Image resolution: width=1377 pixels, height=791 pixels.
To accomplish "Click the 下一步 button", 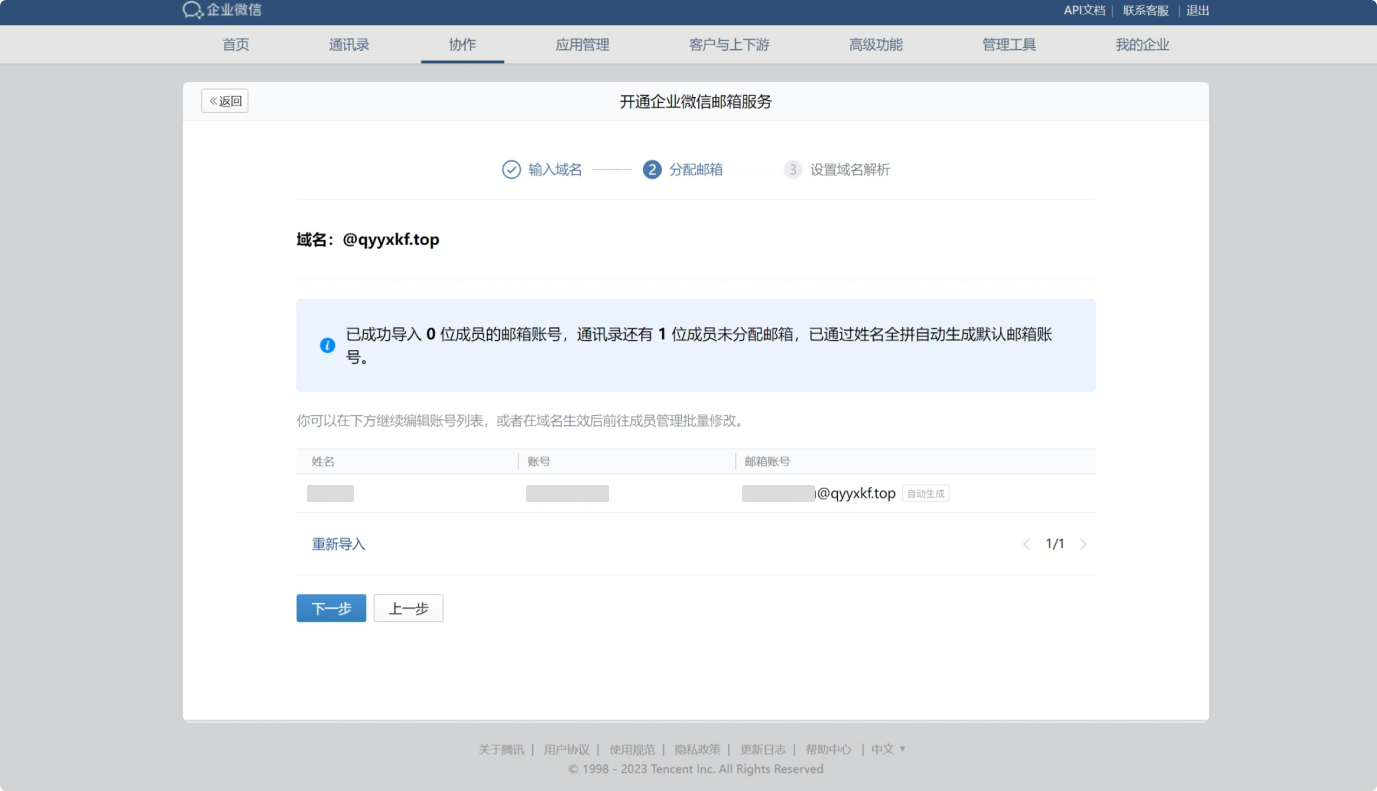I will point(331,607).
